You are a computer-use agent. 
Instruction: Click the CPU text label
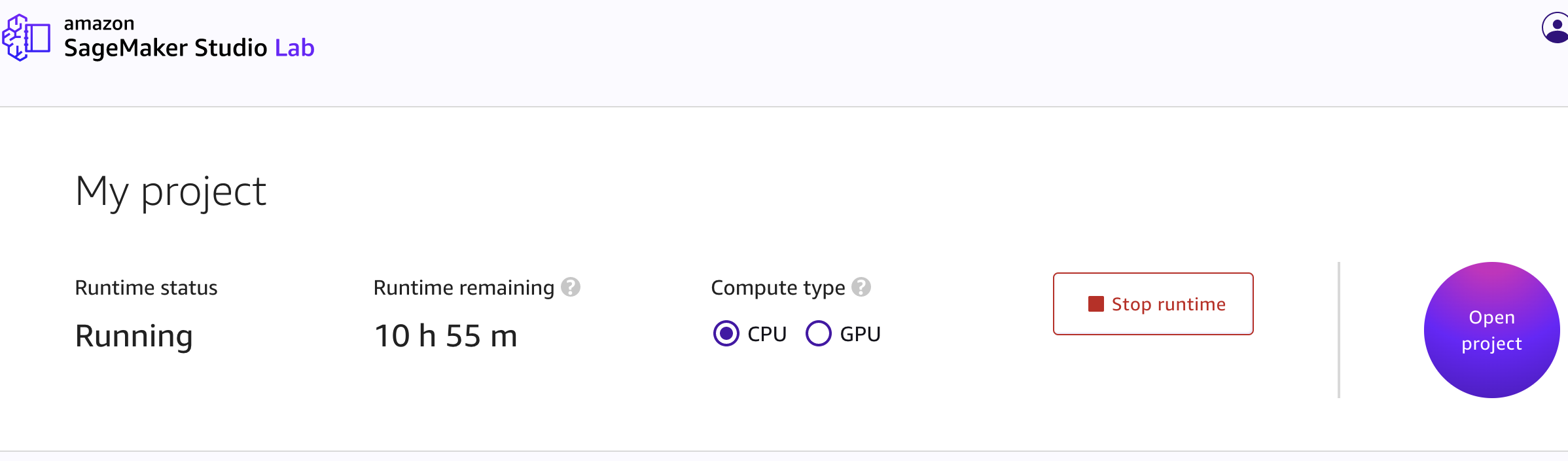[x=767, y=334]
